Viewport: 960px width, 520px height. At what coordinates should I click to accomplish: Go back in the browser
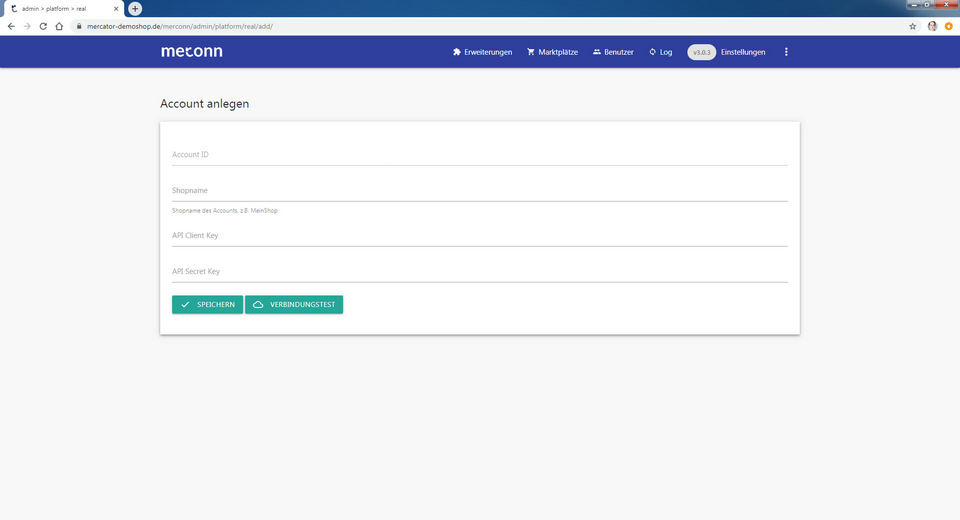click(x=11, y=26)
